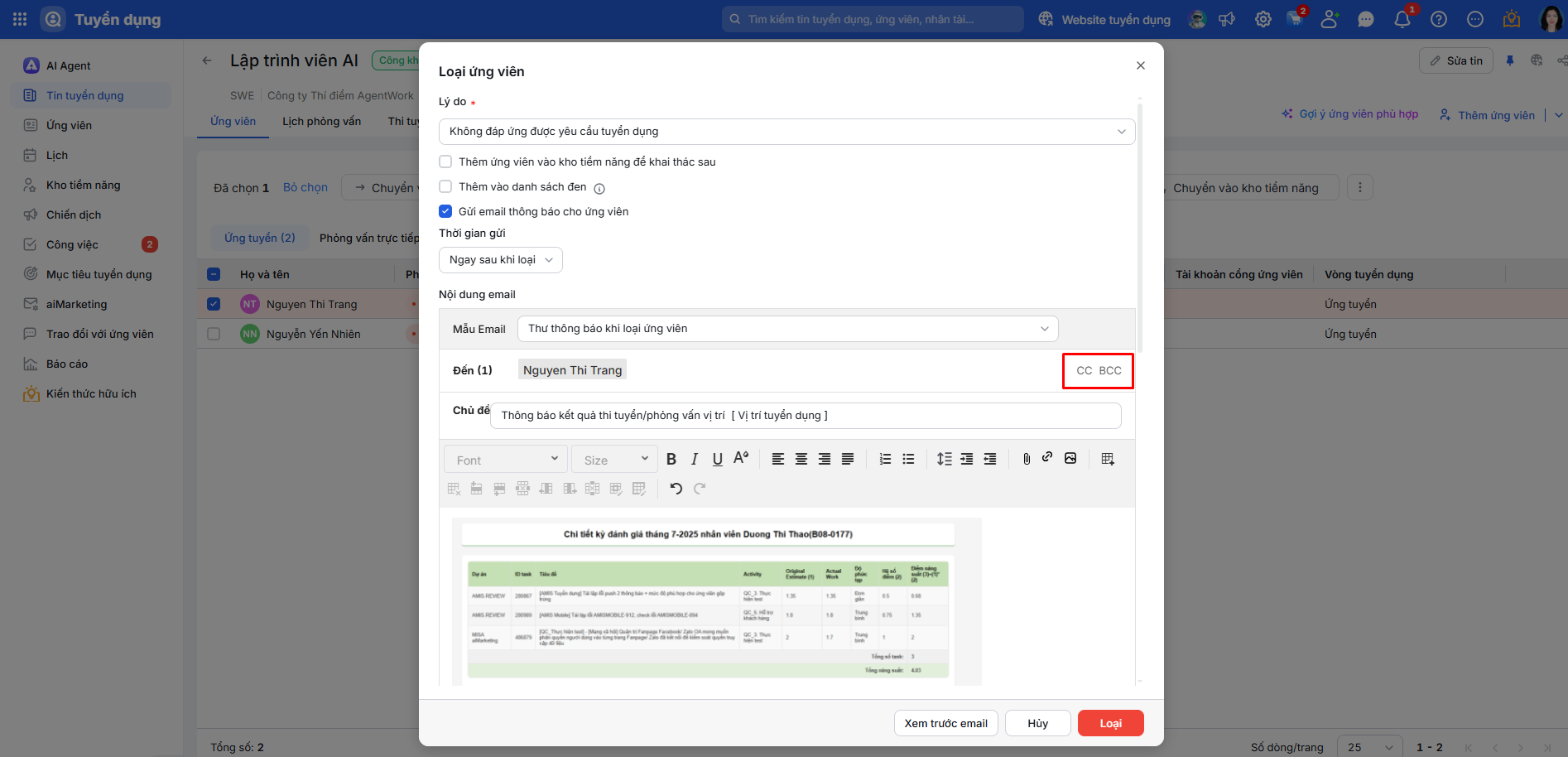Open chat bubble icon in header

1366,19
